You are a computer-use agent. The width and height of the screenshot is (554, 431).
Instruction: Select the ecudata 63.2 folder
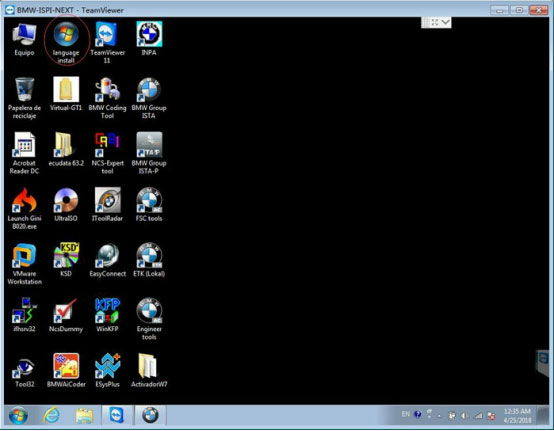click(x=66, y=149)
